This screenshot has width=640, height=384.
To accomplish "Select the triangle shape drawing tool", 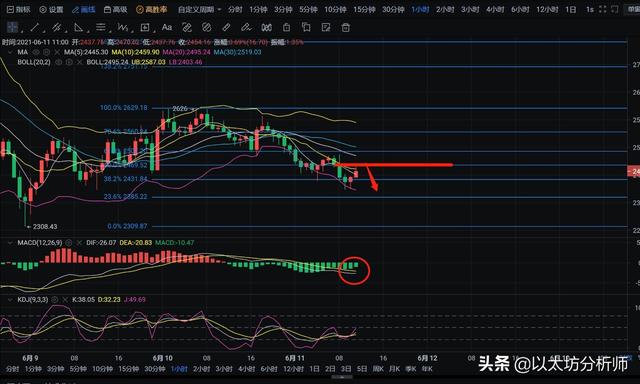I will click(78, 27).
